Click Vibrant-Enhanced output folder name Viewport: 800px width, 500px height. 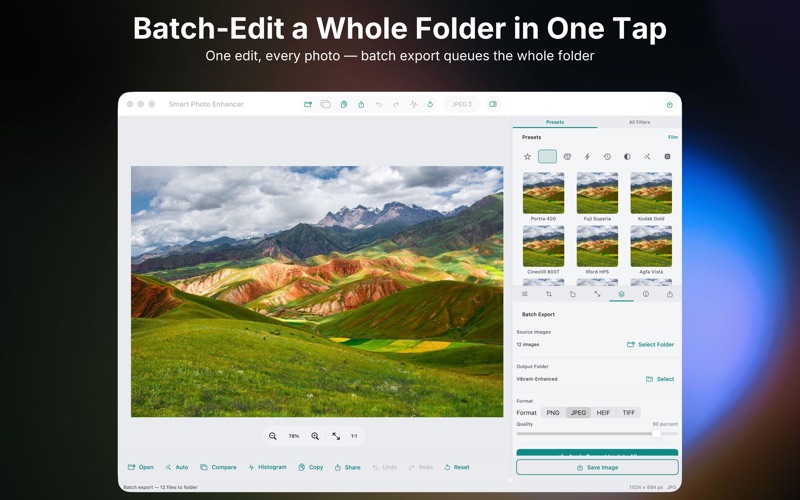click(537, 379)
